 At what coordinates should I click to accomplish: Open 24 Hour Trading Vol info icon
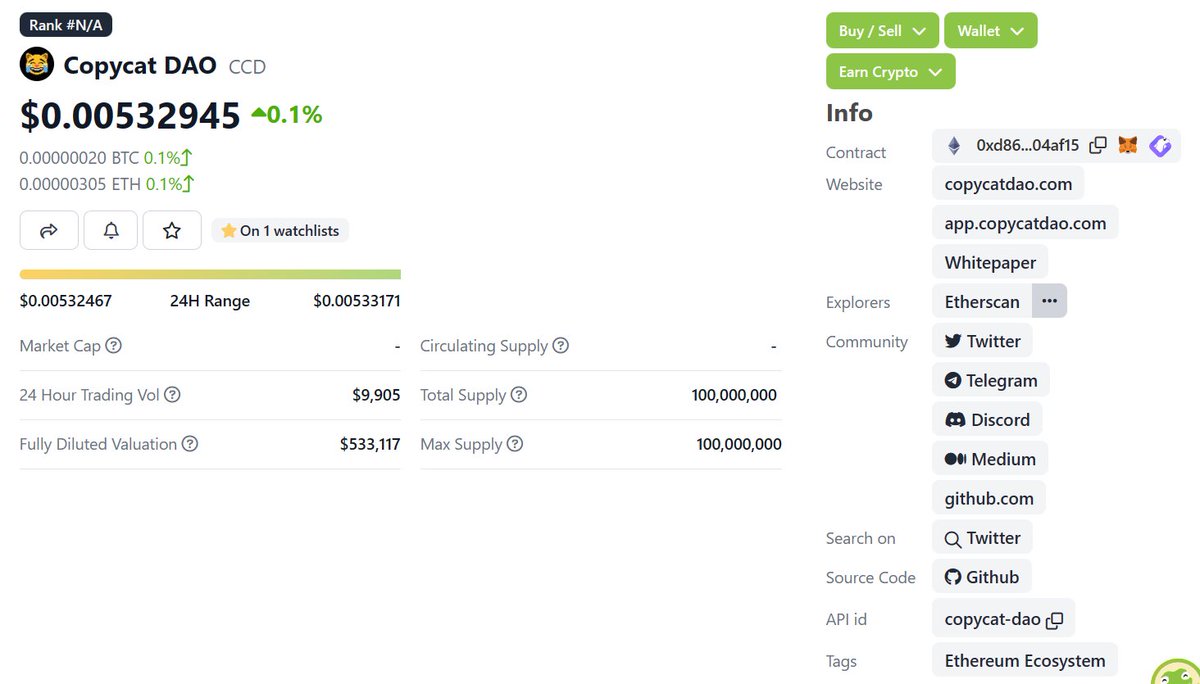click(x=172, y=395)
